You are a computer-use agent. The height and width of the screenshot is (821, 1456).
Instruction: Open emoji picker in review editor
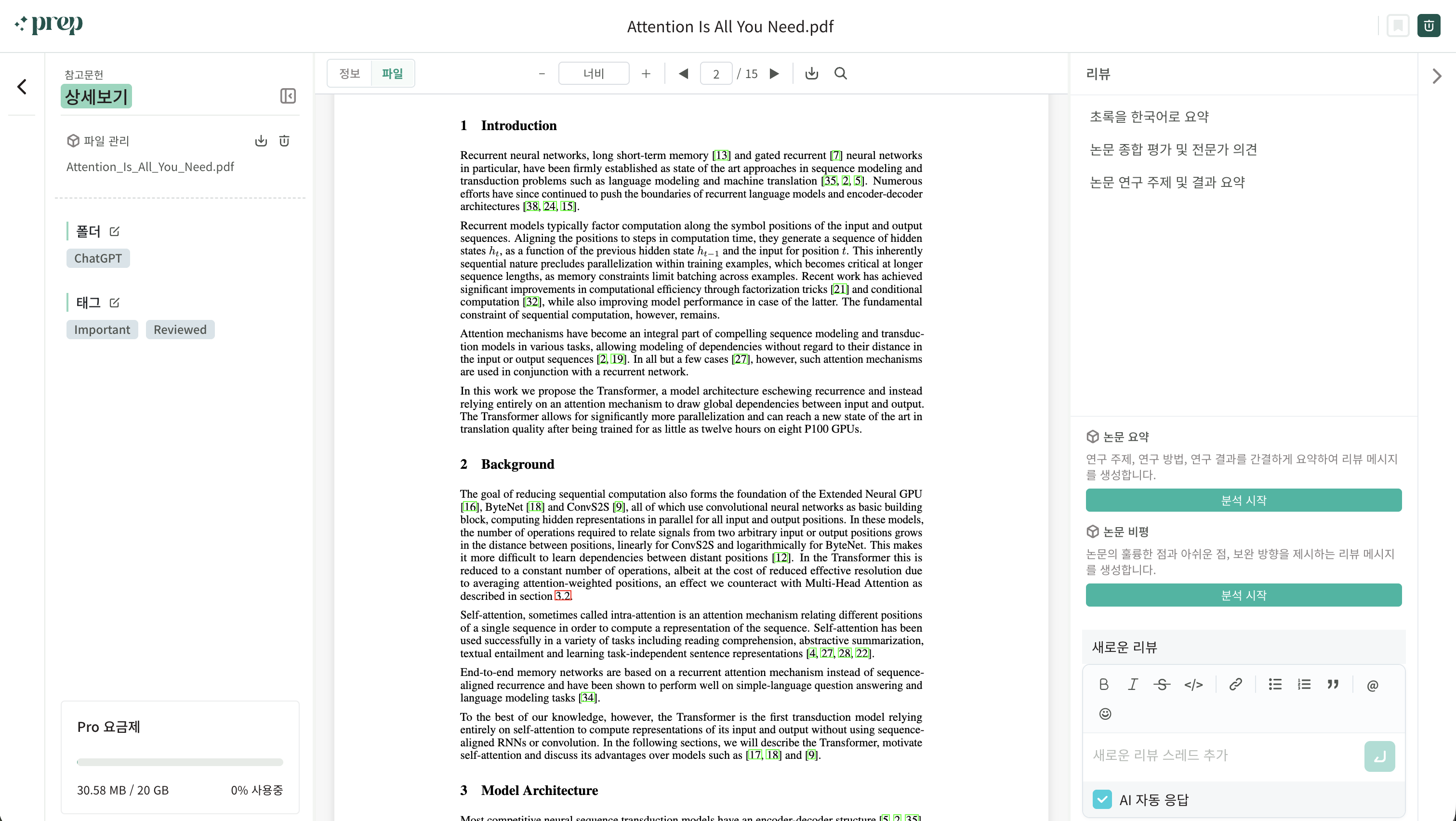[x=1105, y=714]
